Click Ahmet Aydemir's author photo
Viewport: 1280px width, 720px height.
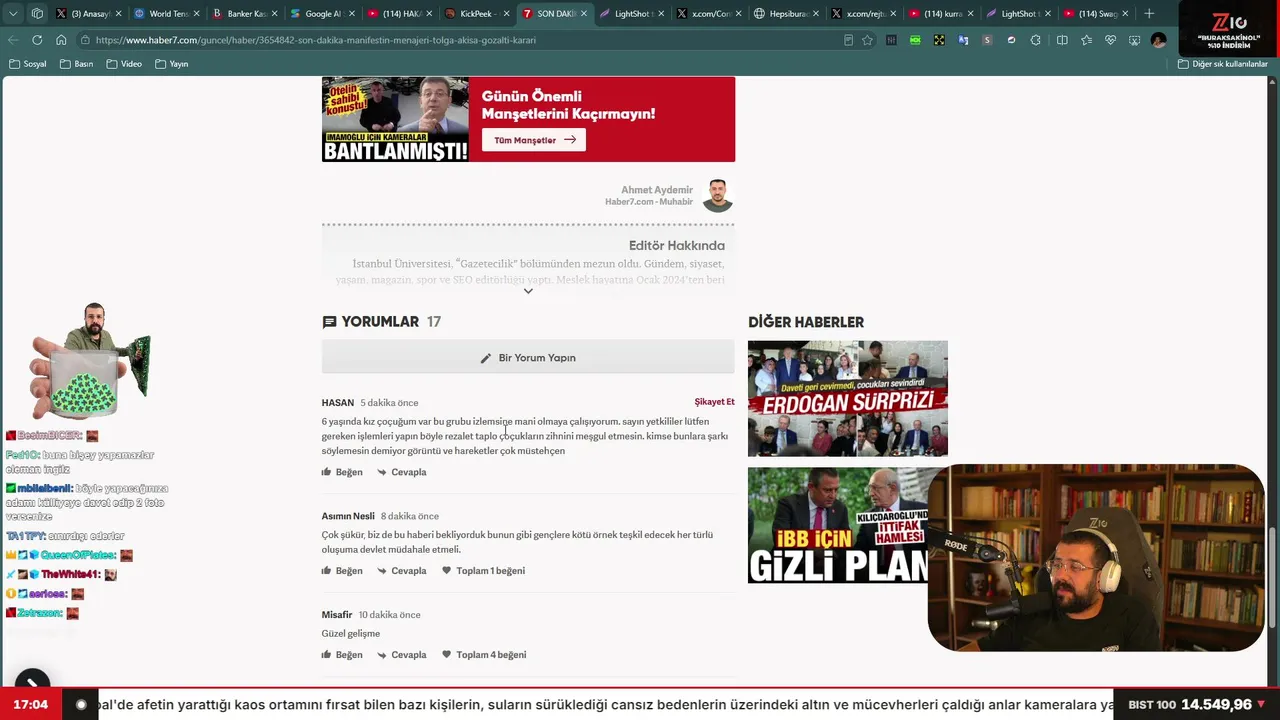(x=718, y=196)
